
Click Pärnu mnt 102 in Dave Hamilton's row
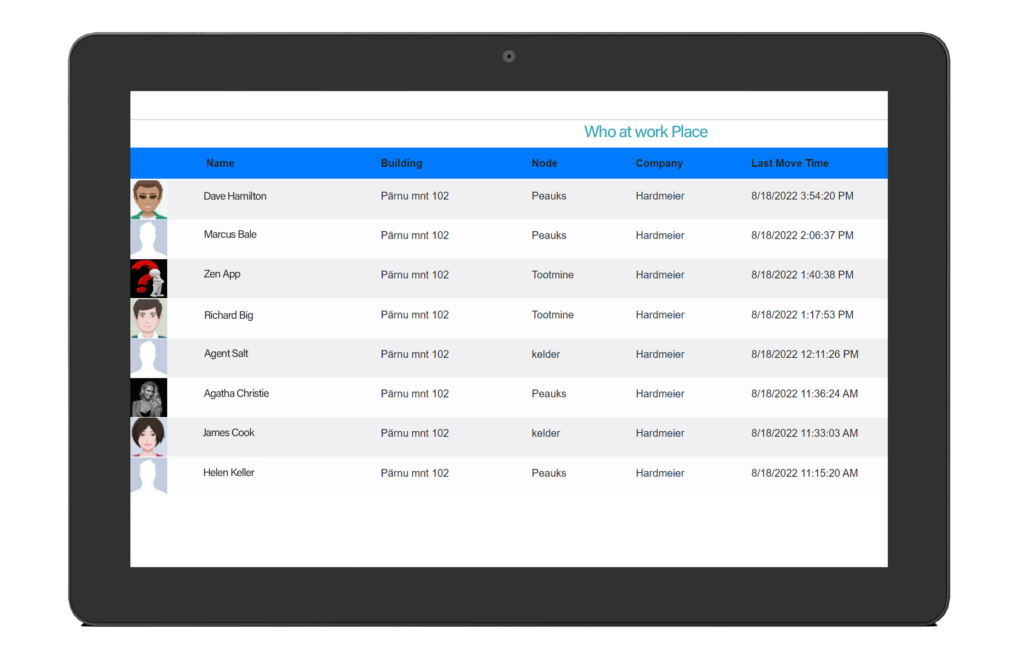[415, 196]
